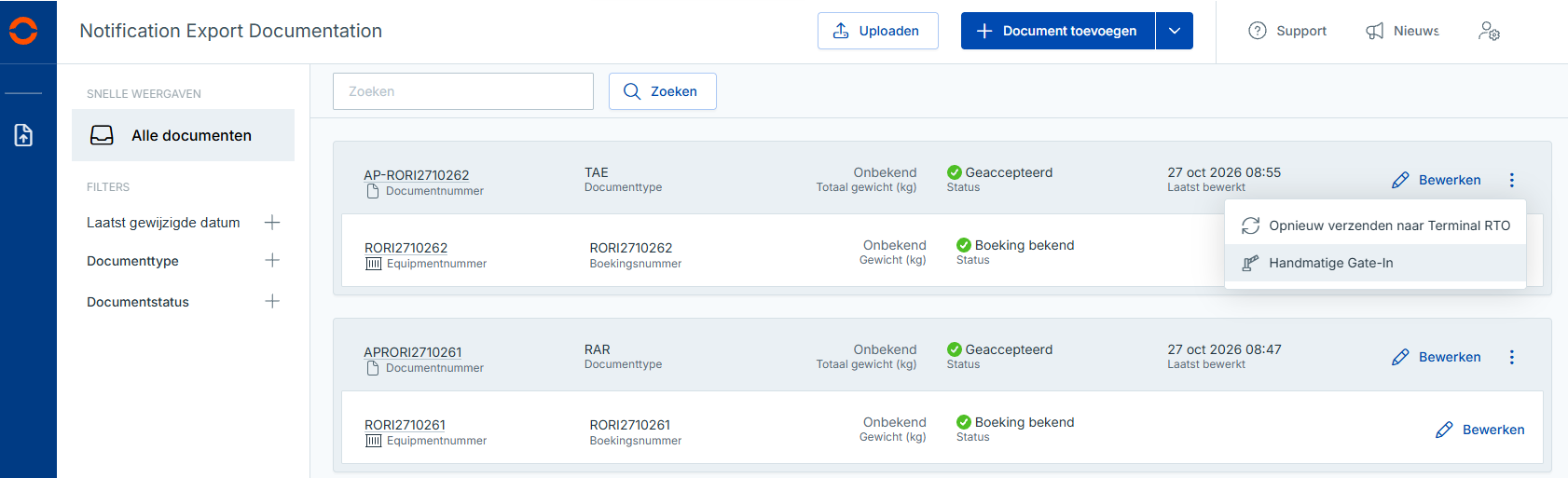
Task: Click container barcode icon under RORI2710261
Action: tap(373, 441)
